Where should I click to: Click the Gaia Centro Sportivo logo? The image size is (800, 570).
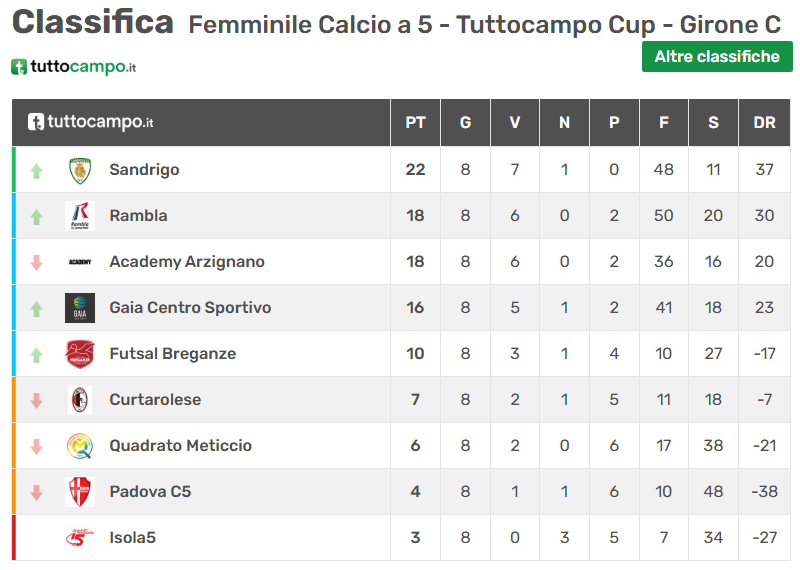80,308
